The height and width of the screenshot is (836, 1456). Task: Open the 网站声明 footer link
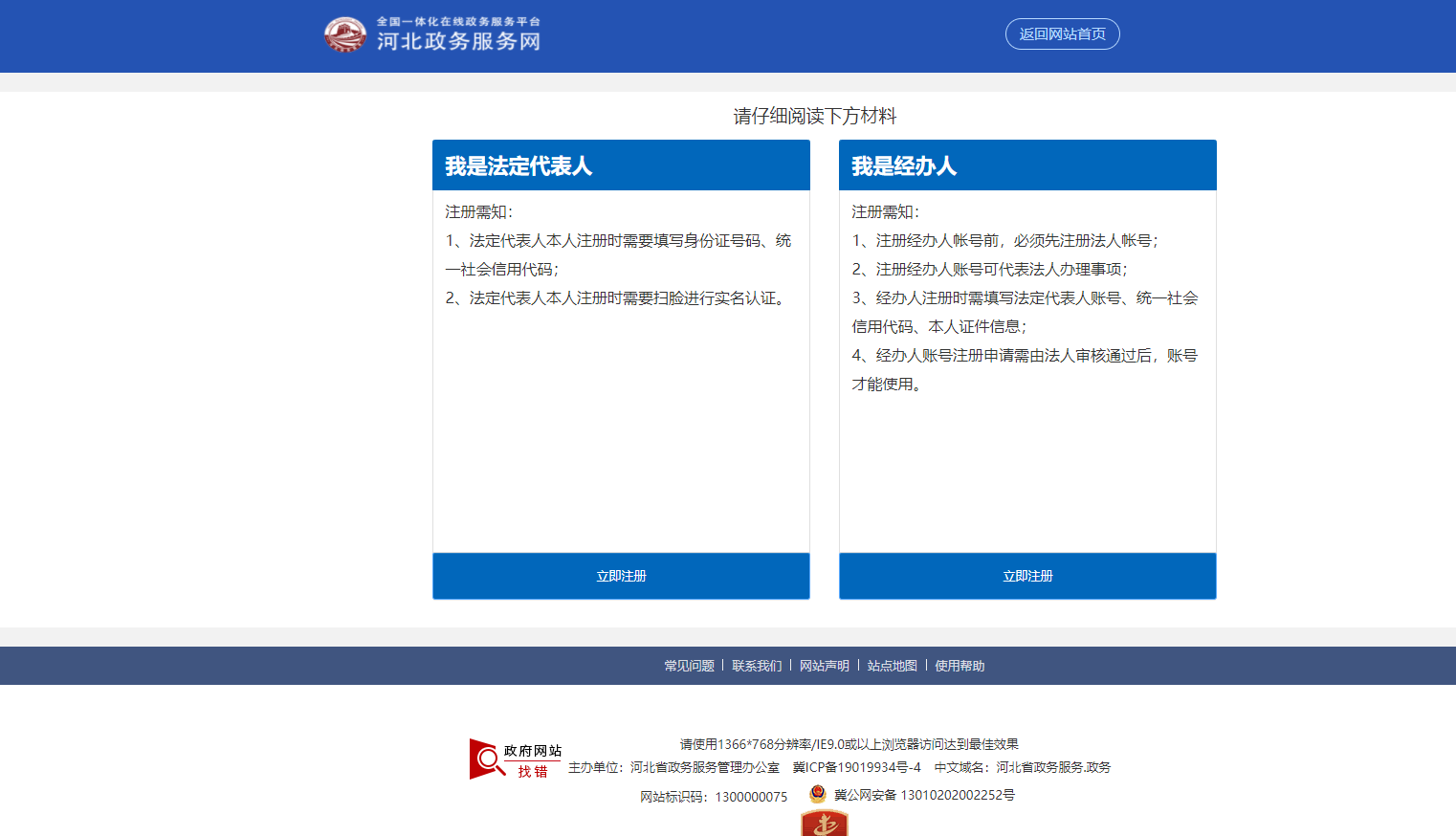[x=825, y=666]
